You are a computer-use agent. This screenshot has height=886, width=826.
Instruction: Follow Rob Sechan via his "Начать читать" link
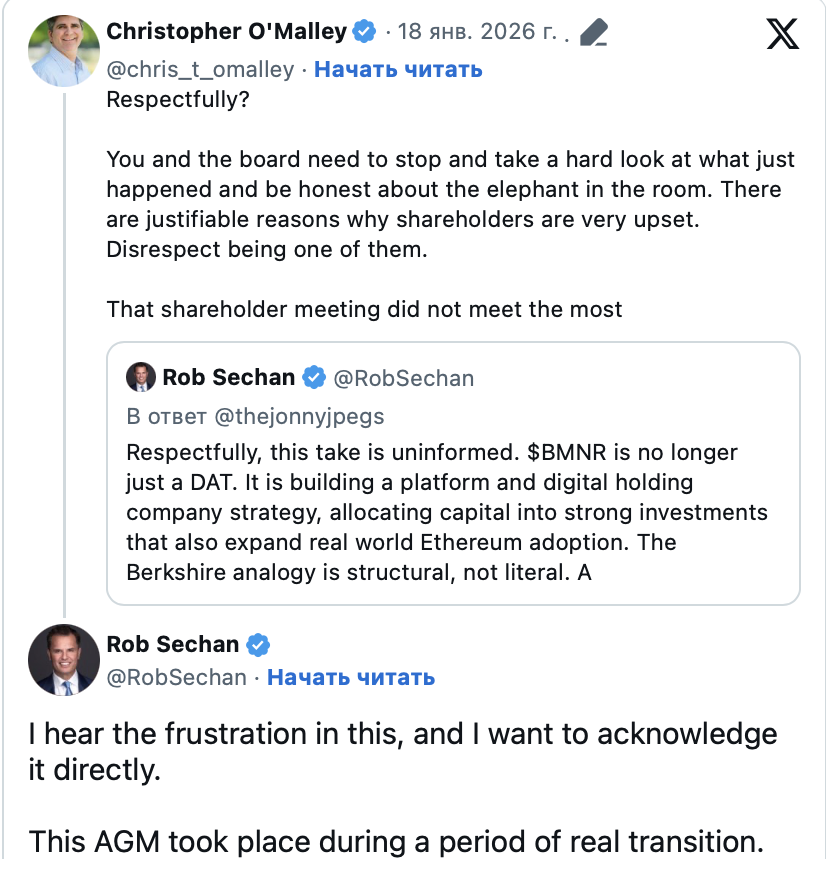(x=351, y=677)
